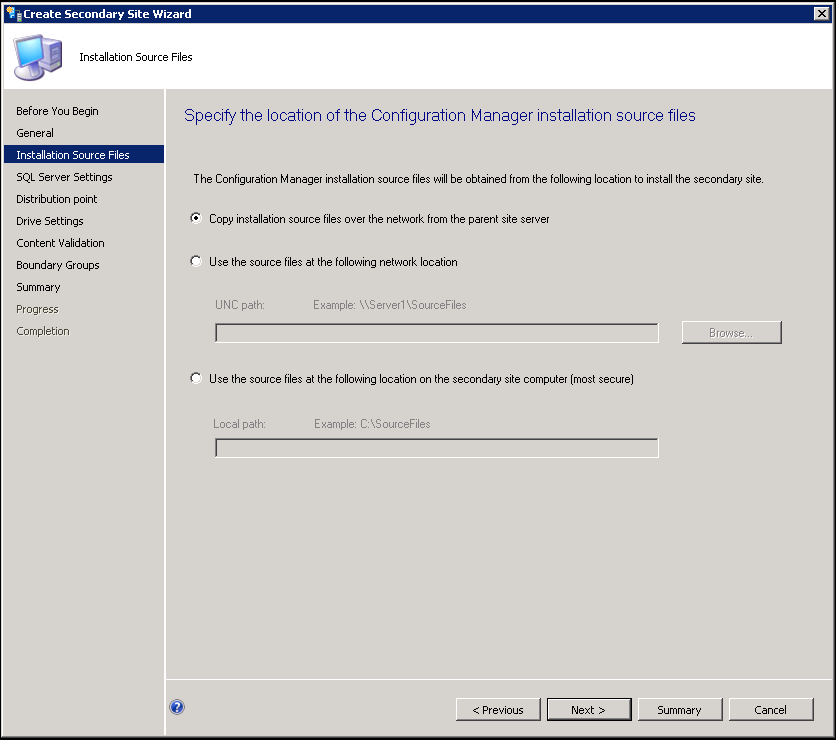
Task: Click the 'Local path:' label
Action: point(239,424)
